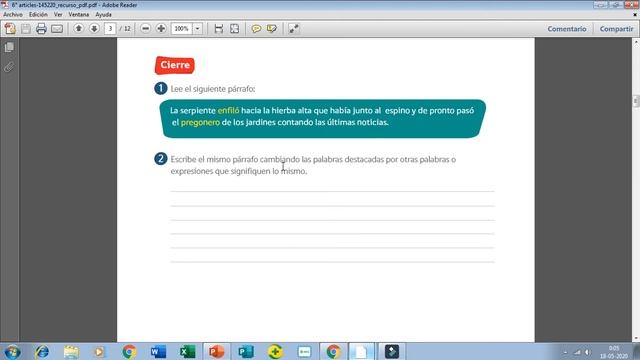The width and height of the screenshot is (640, 360).
Task: Click the Create PDF online icon
Action: [10, 29]
